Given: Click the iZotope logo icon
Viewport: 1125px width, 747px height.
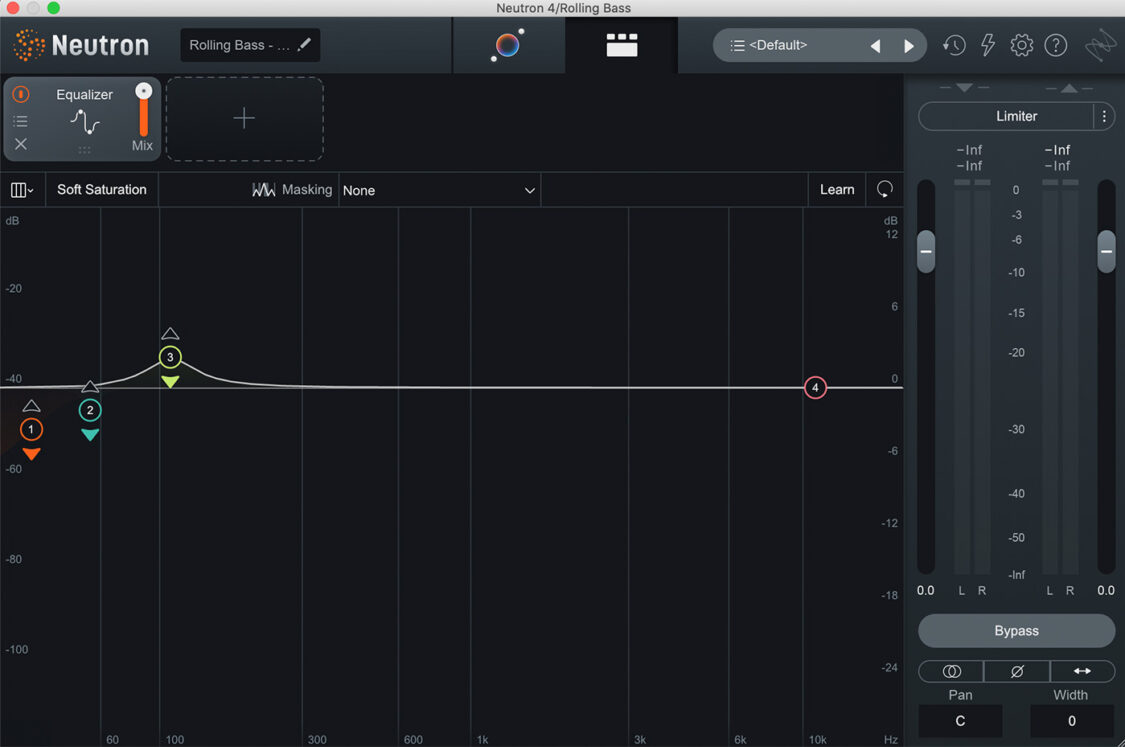Looking at the screenshot, I should pos(1100,46).
